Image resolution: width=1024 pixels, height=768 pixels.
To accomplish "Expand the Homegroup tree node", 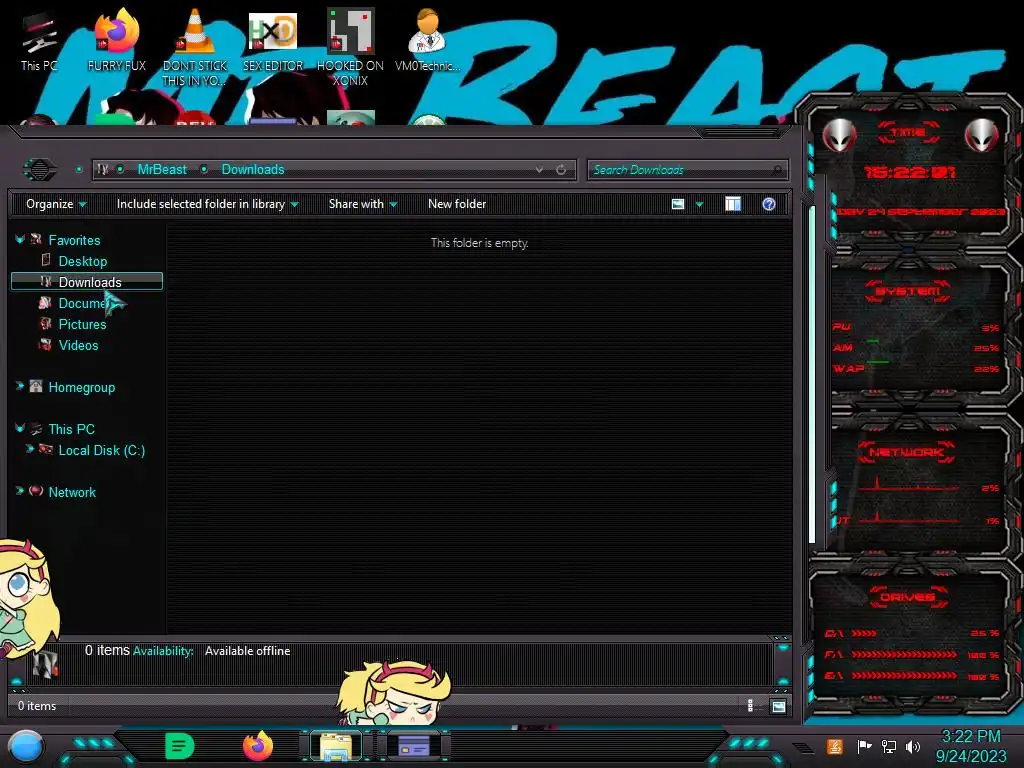I will (x=20, y=387).
